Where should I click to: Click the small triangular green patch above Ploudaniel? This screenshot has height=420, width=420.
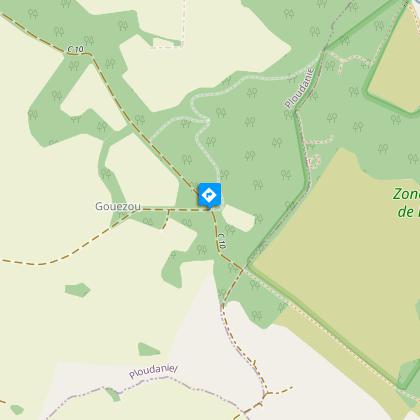148,350
